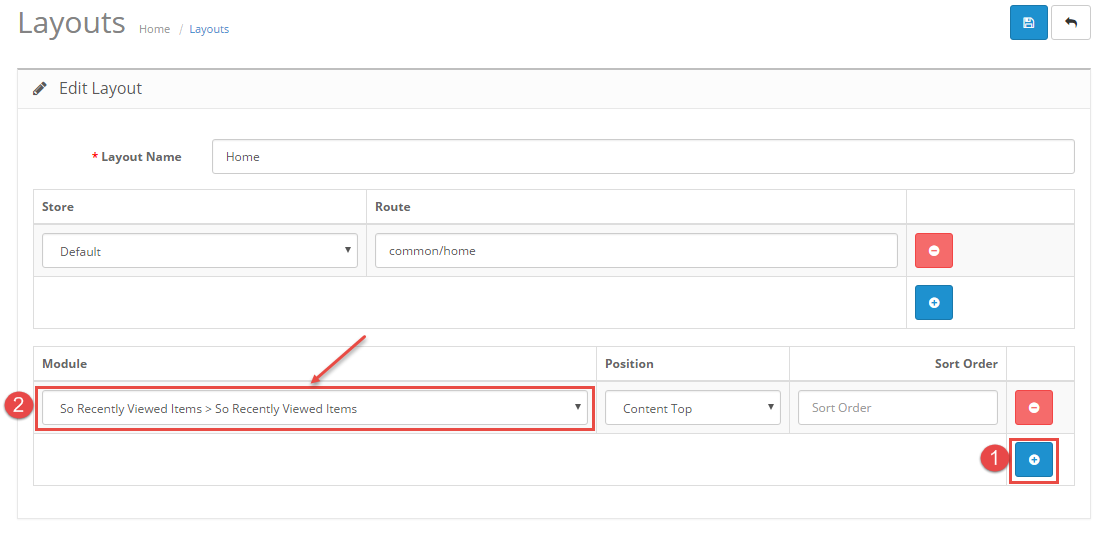Open the Layouts breadcrumb link
Screen dimensions: 1104x541
[x=209, y=30]
